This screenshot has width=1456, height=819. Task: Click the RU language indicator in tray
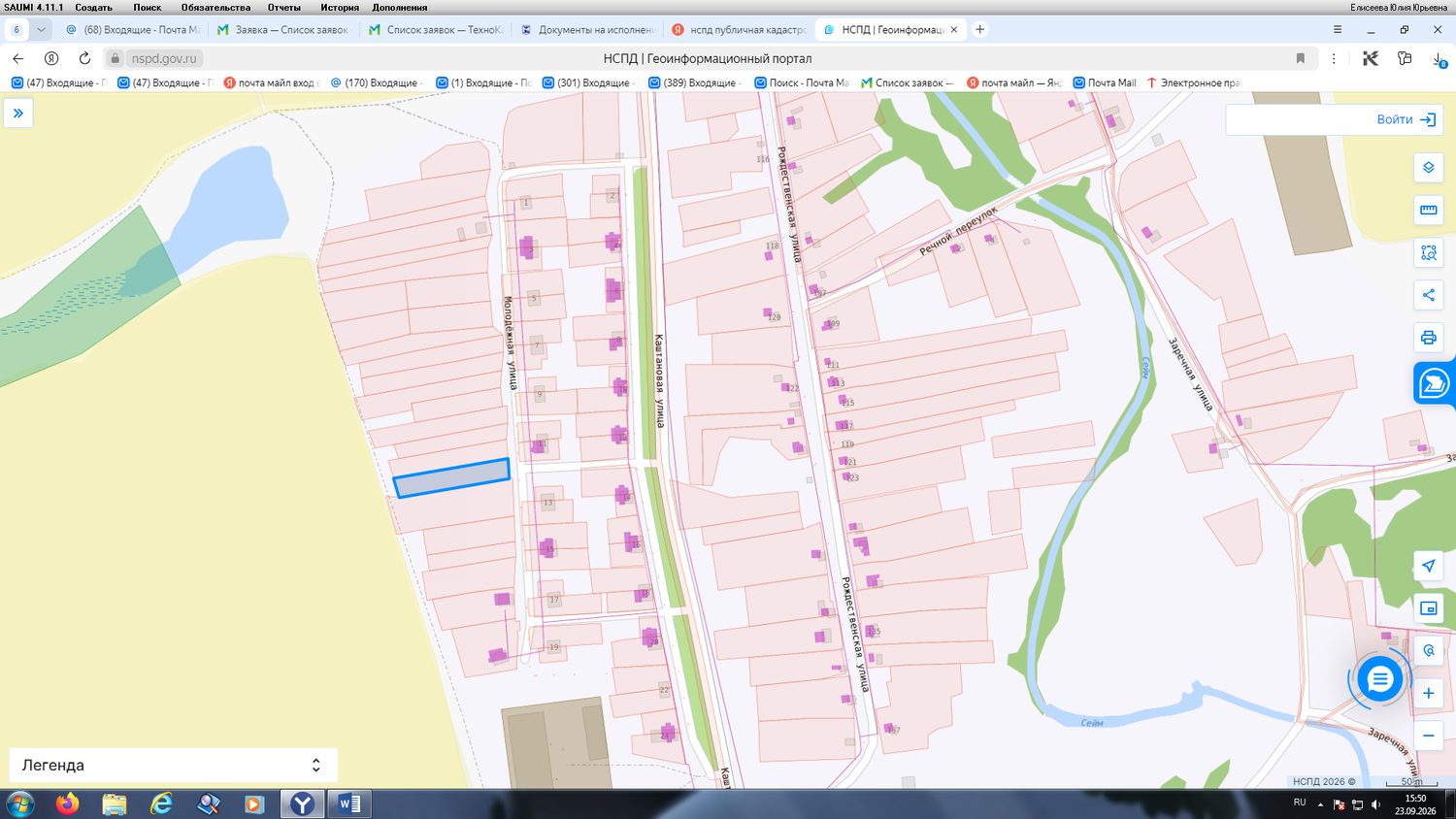1300,803
